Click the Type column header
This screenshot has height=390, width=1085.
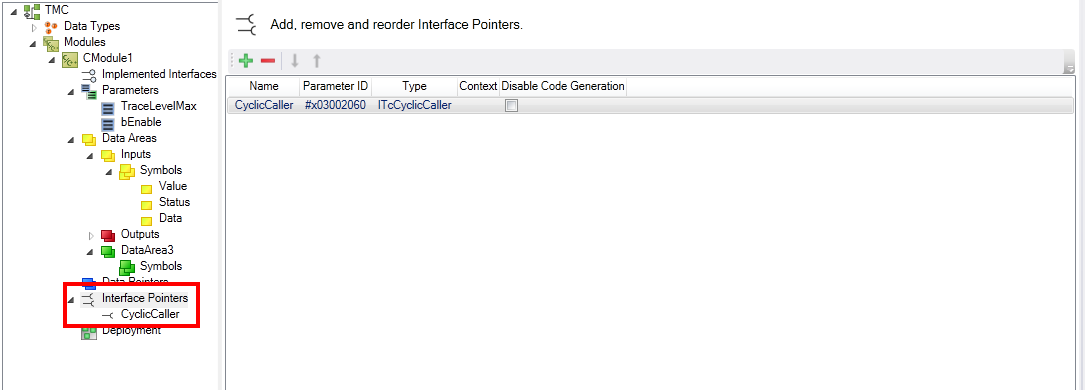414,86
